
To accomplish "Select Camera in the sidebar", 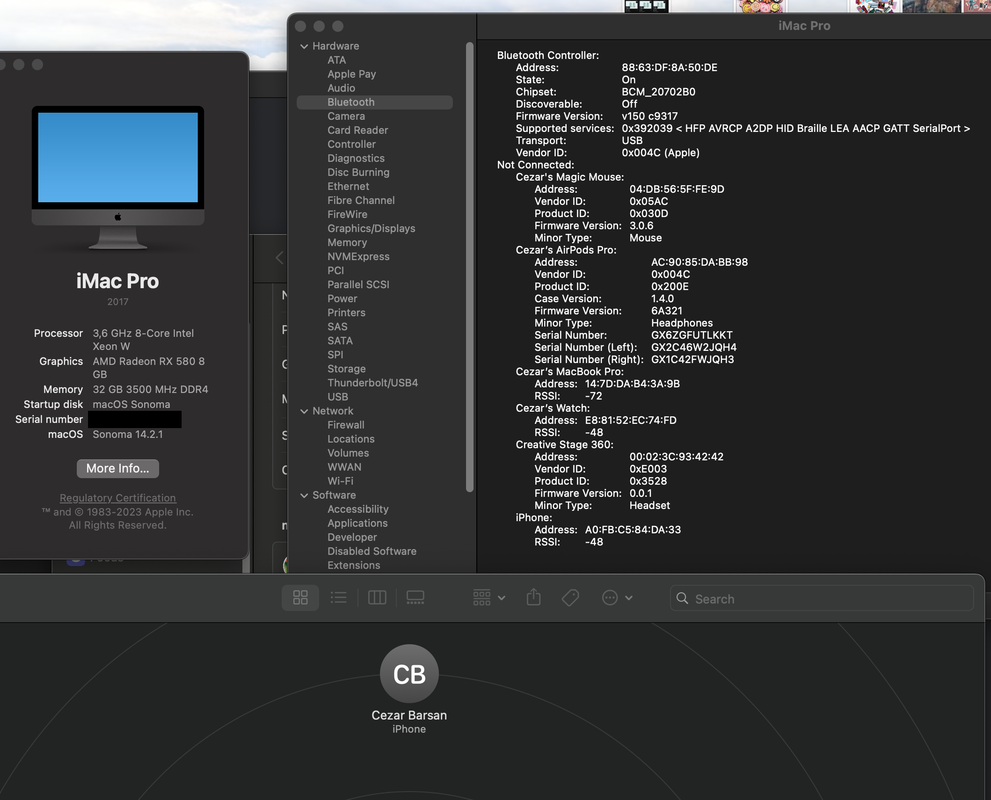I will pyautogui.click(x=346, y=116).
